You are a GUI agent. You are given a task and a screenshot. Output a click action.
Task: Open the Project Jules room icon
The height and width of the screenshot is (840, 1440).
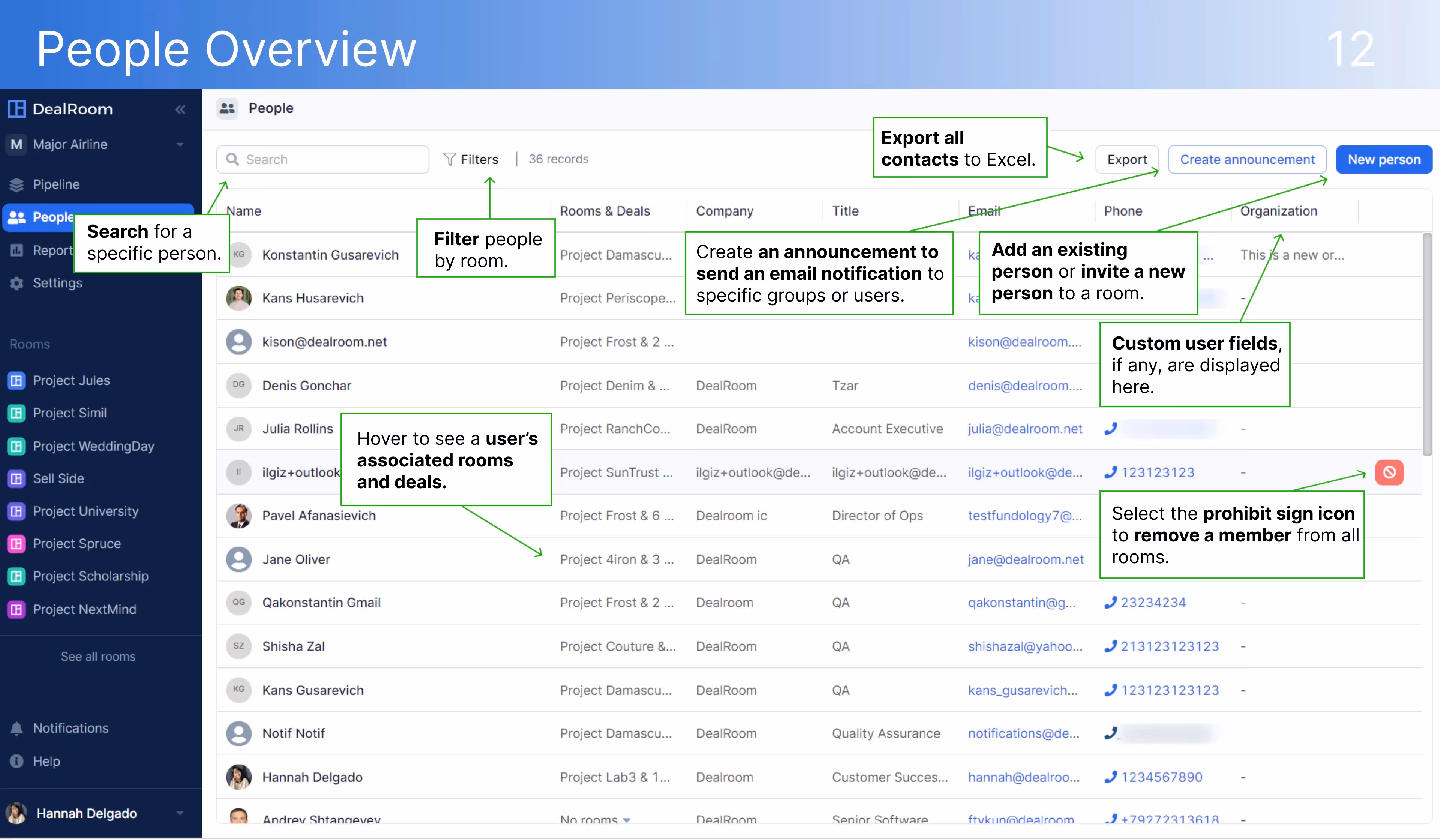pos(16,380)
